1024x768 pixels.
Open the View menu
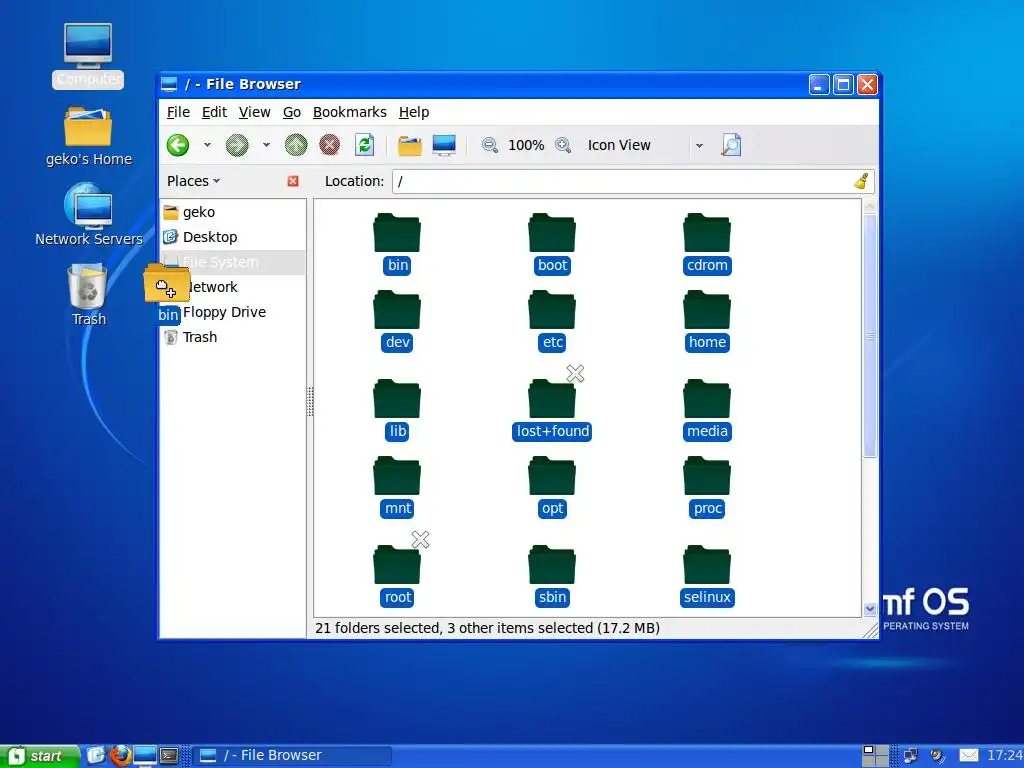254,112
